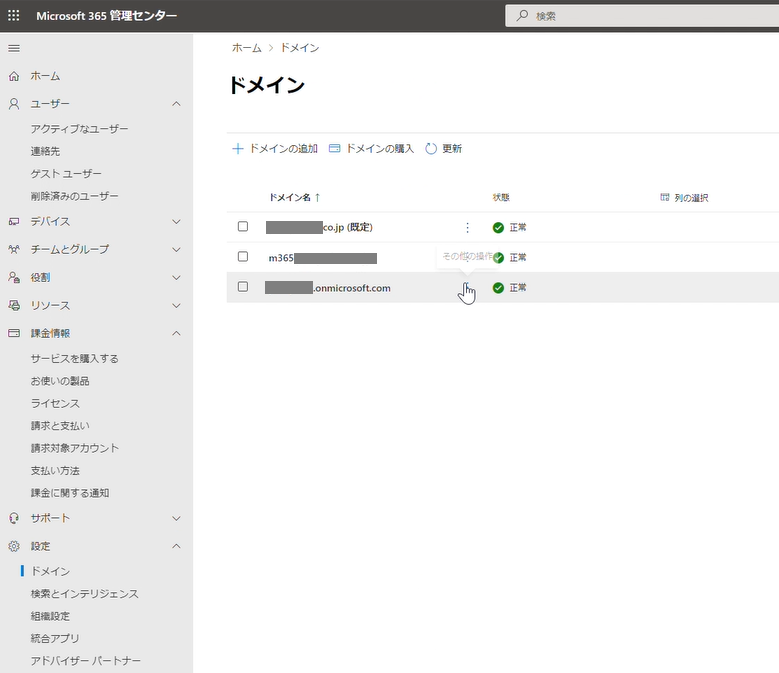Click the 状態 column header
Viewport: 779px width, 673px height.
(x=501, y=197)
